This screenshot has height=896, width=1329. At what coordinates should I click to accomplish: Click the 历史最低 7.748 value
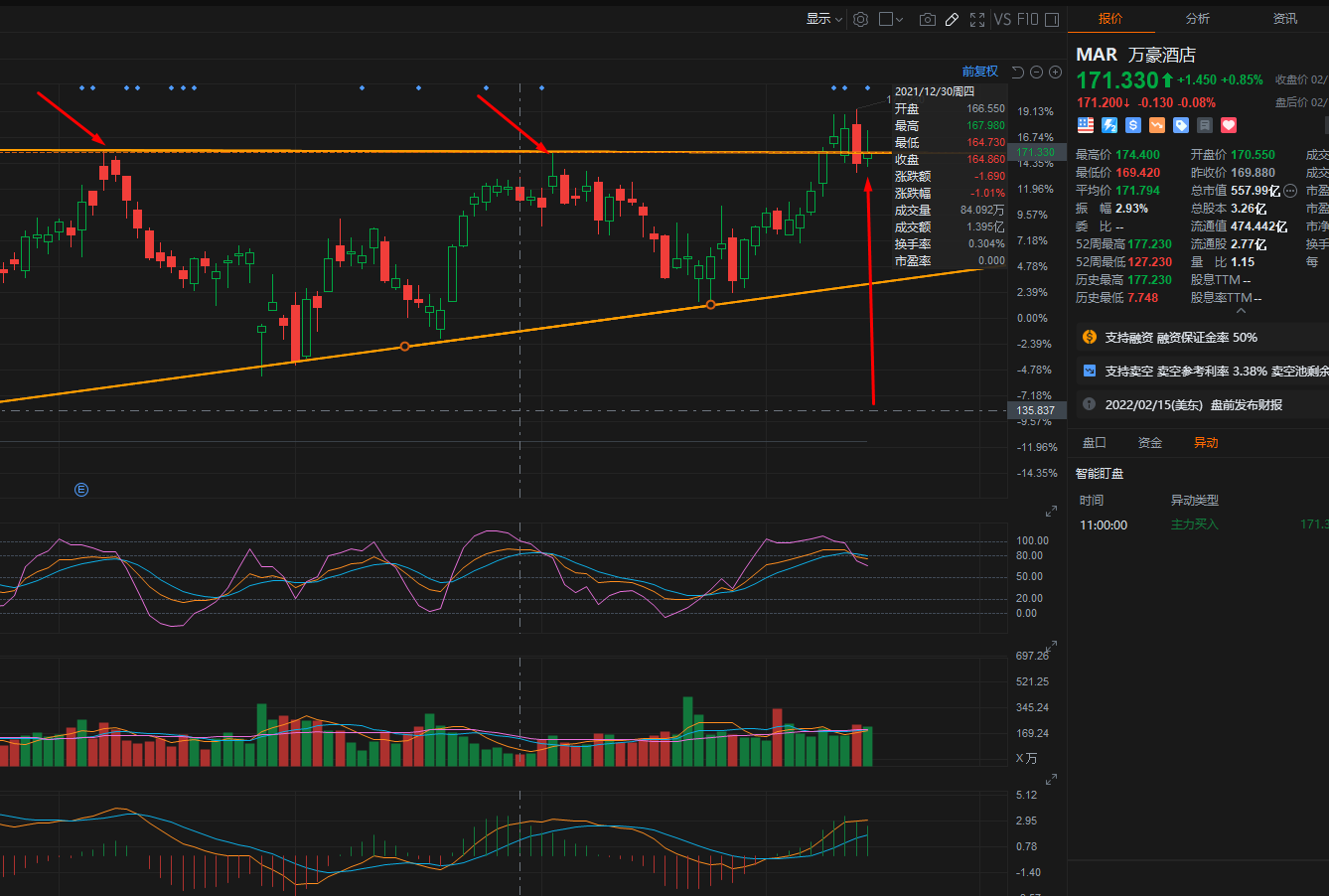coord(1142,298)
